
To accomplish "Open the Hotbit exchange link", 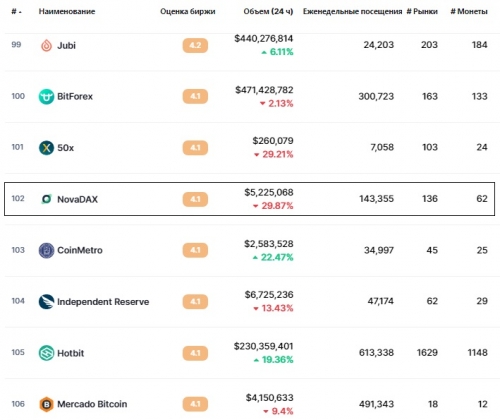I will tap(70, 353).
